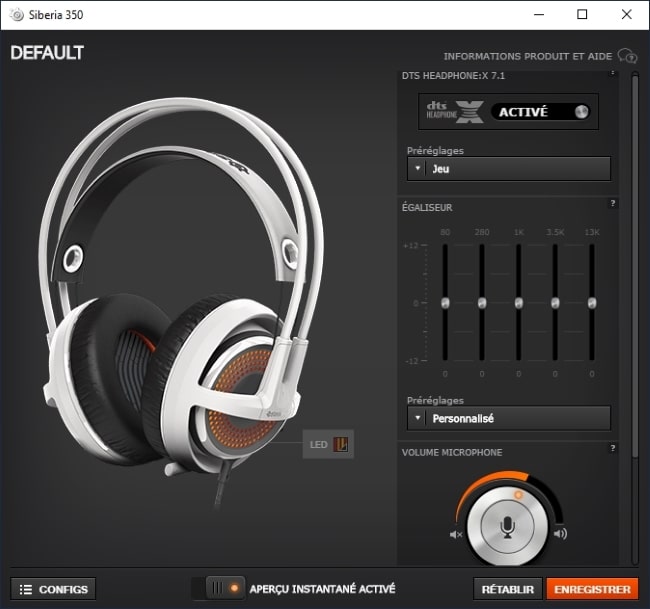Viewport: 650px width, 609px height.
Task: Click the 280 Hz equalizer slider handle
Action: [482, 303]
